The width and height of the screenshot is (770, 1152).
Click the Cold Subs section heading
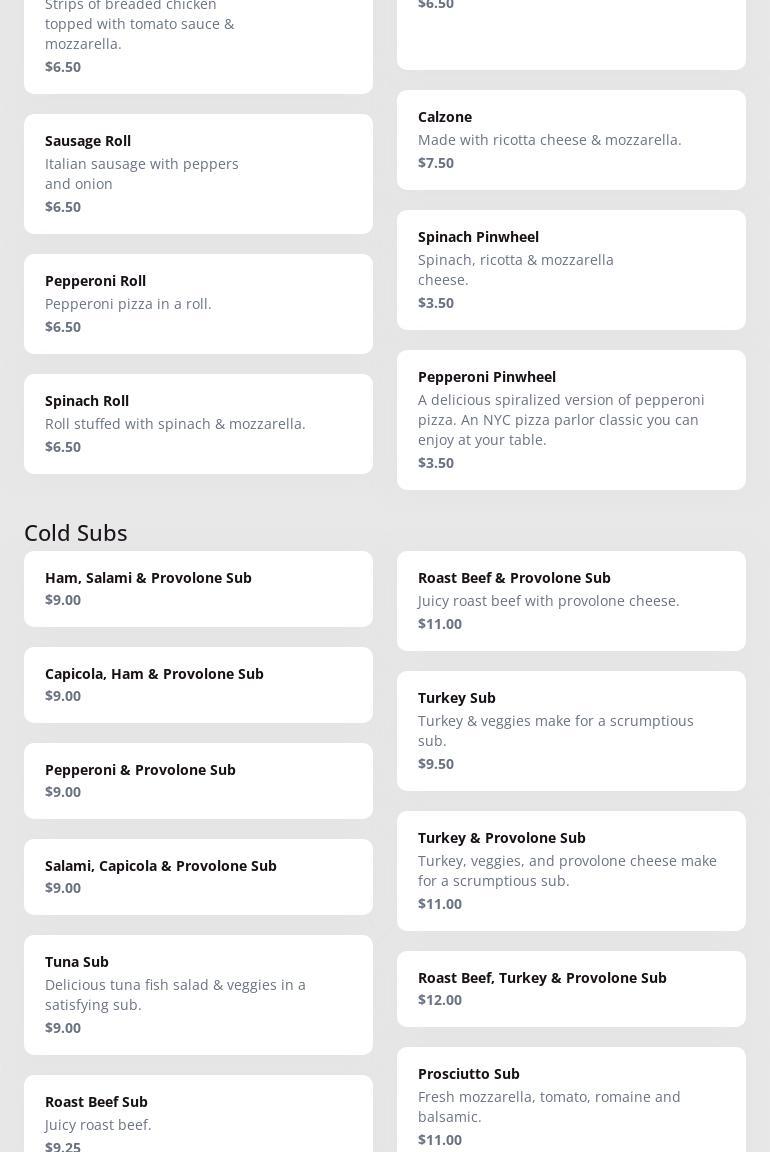(x=76, y=533)
